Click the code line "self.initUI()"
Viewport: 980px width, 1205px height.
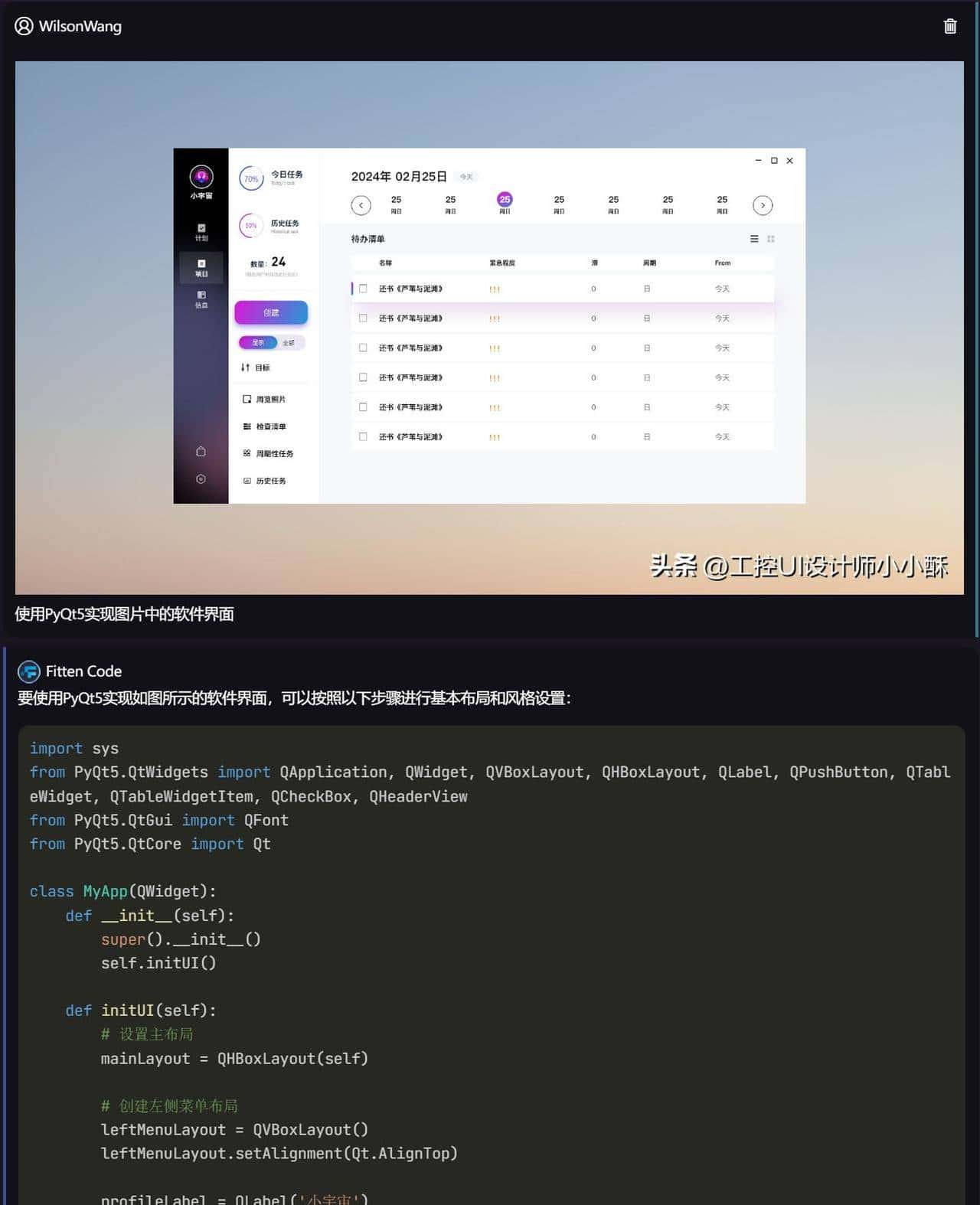point(158,963)
